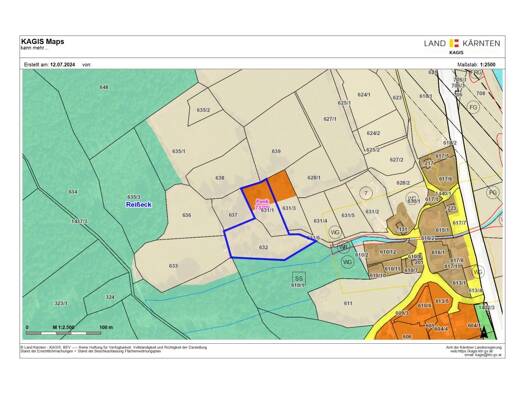Select the blue Reißeck place label
The height and width of the screenshot is (394, 525).
139,204
